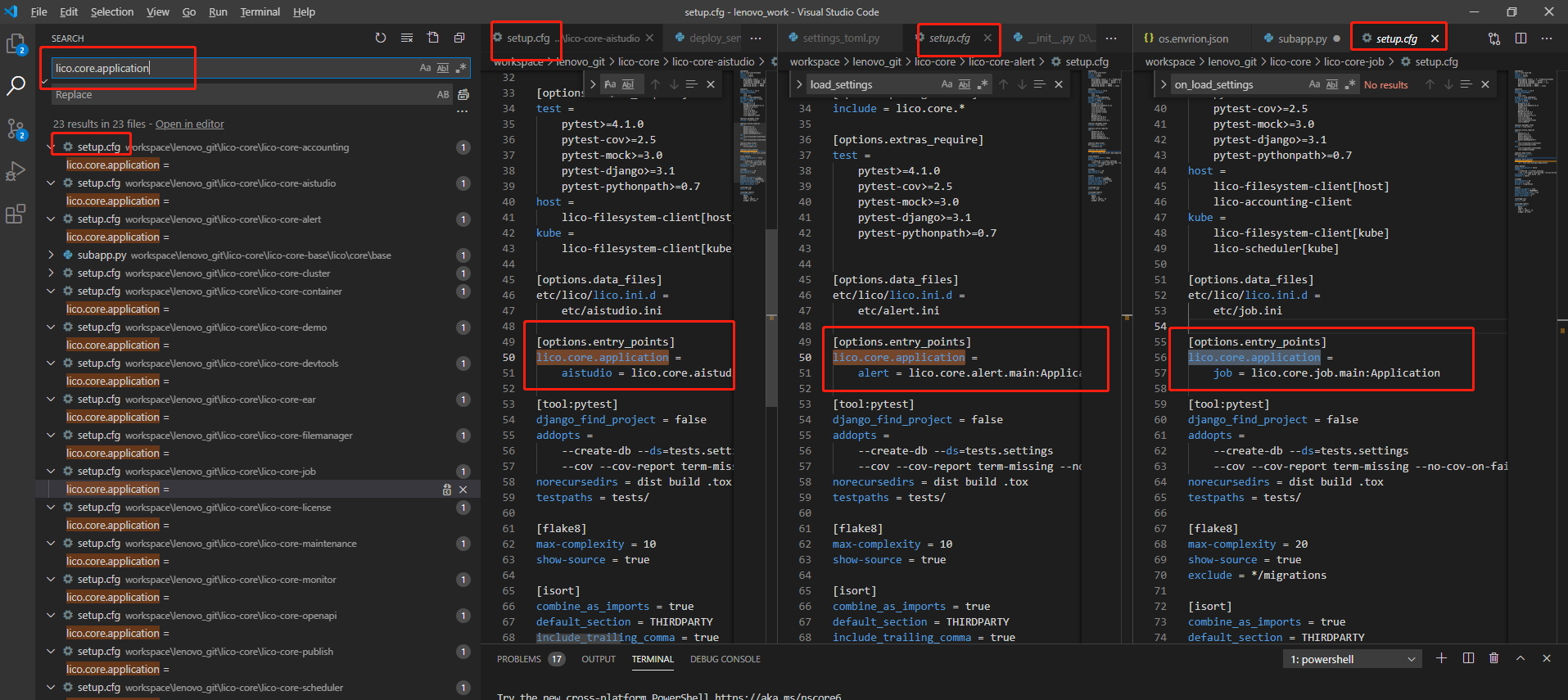Switch to the settings_toml.py tab

pos(841,38)
